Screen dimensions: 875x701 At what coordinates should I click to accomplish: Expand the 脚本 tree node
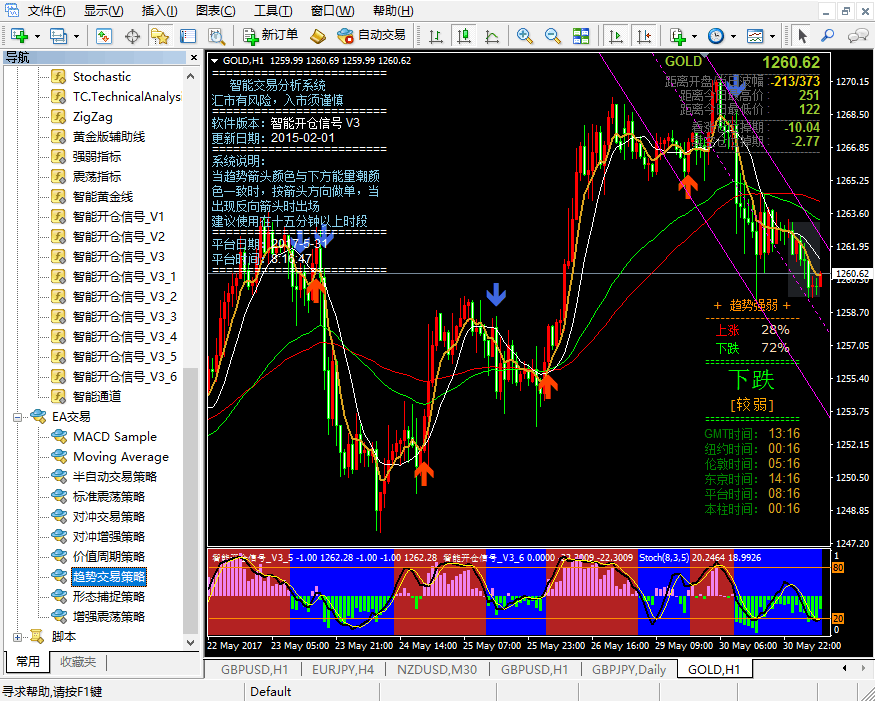[x=18, y=636]
